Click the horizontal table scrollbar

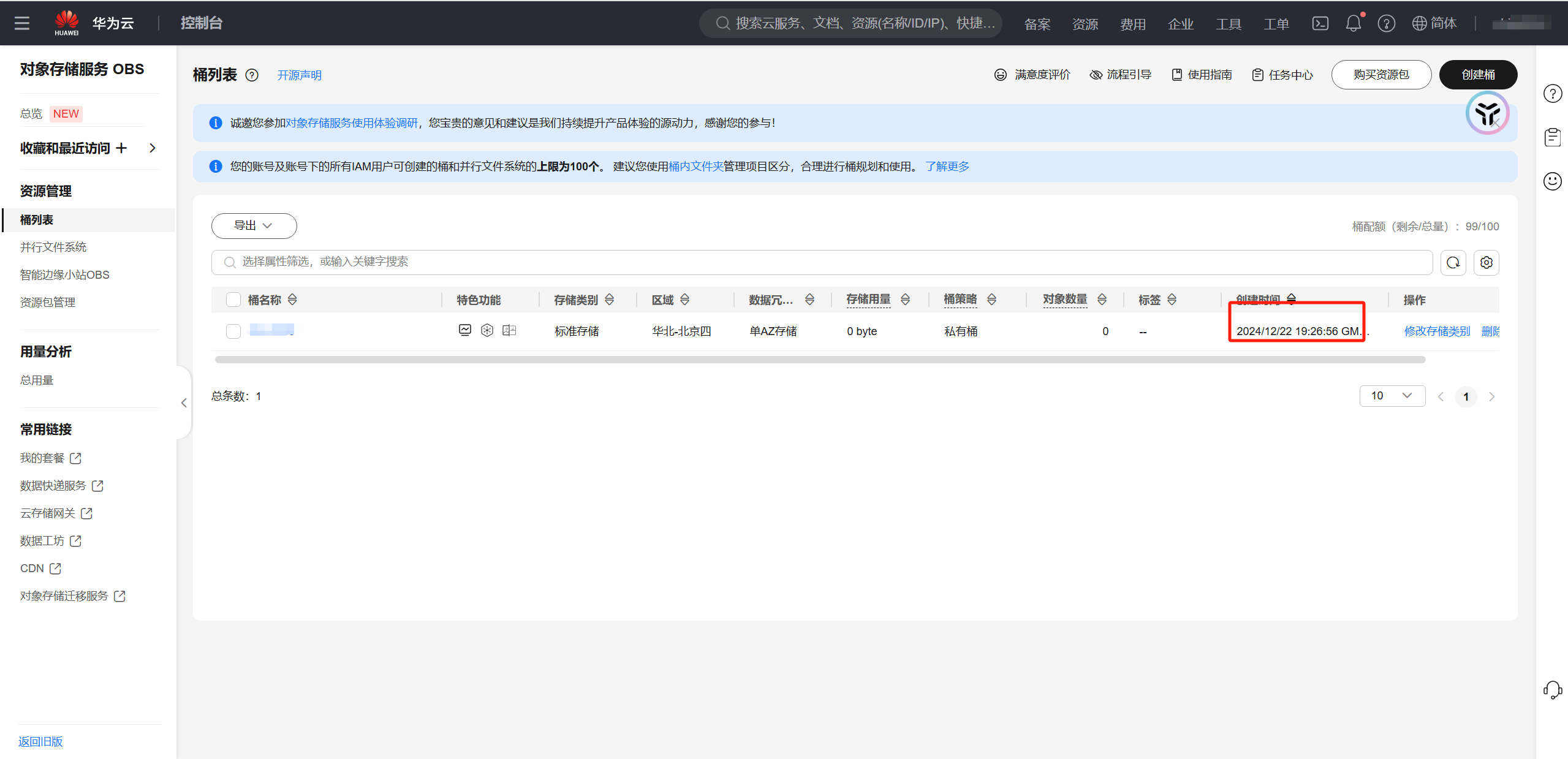coord(819,360)
